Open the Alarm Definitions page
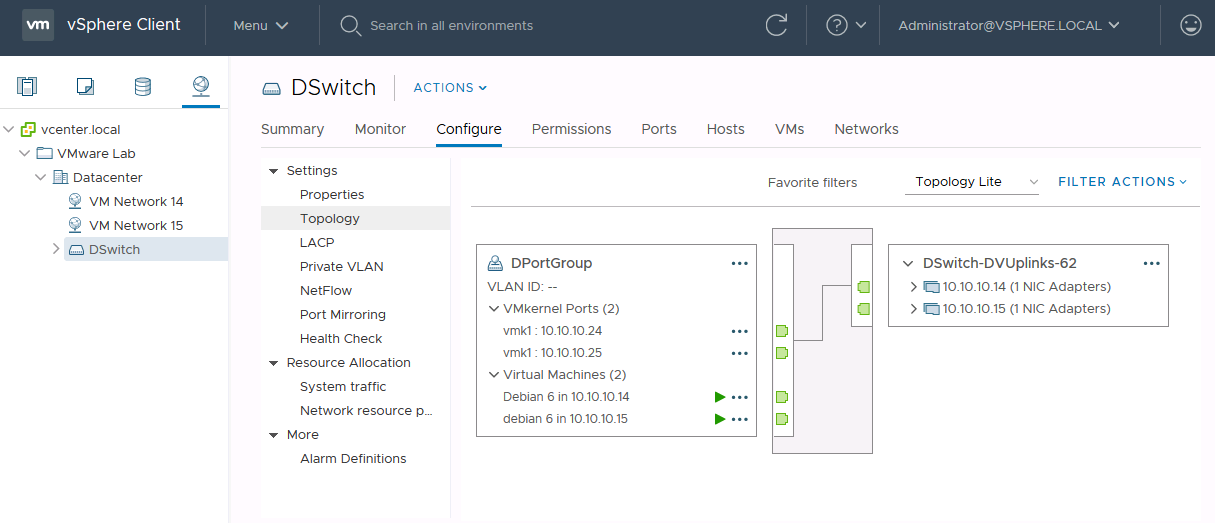Viewport: 1215px width, 523px height. [355, 459]
